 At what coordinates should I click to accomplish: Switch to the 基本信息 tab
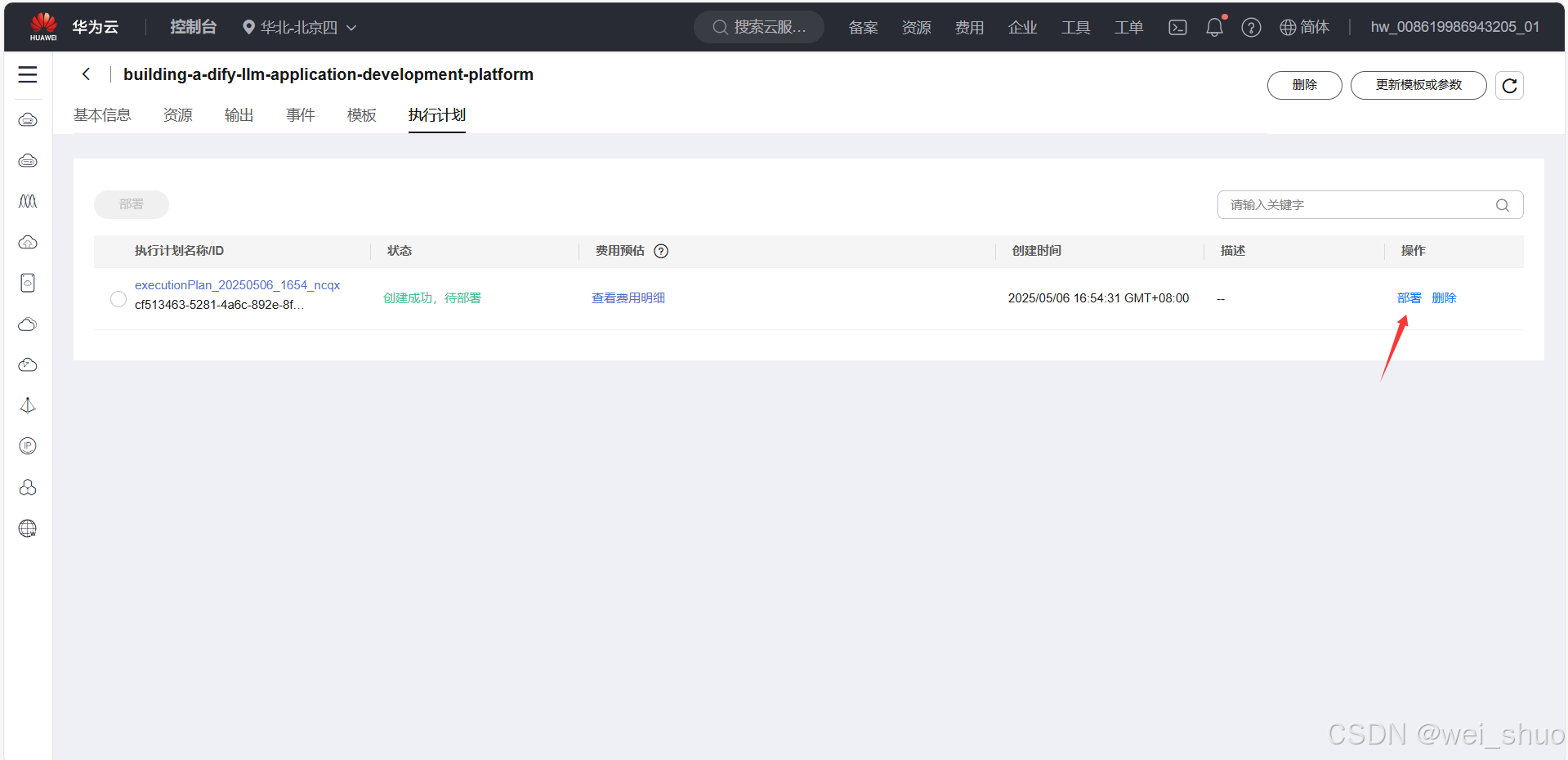click(x=102, y=115)
